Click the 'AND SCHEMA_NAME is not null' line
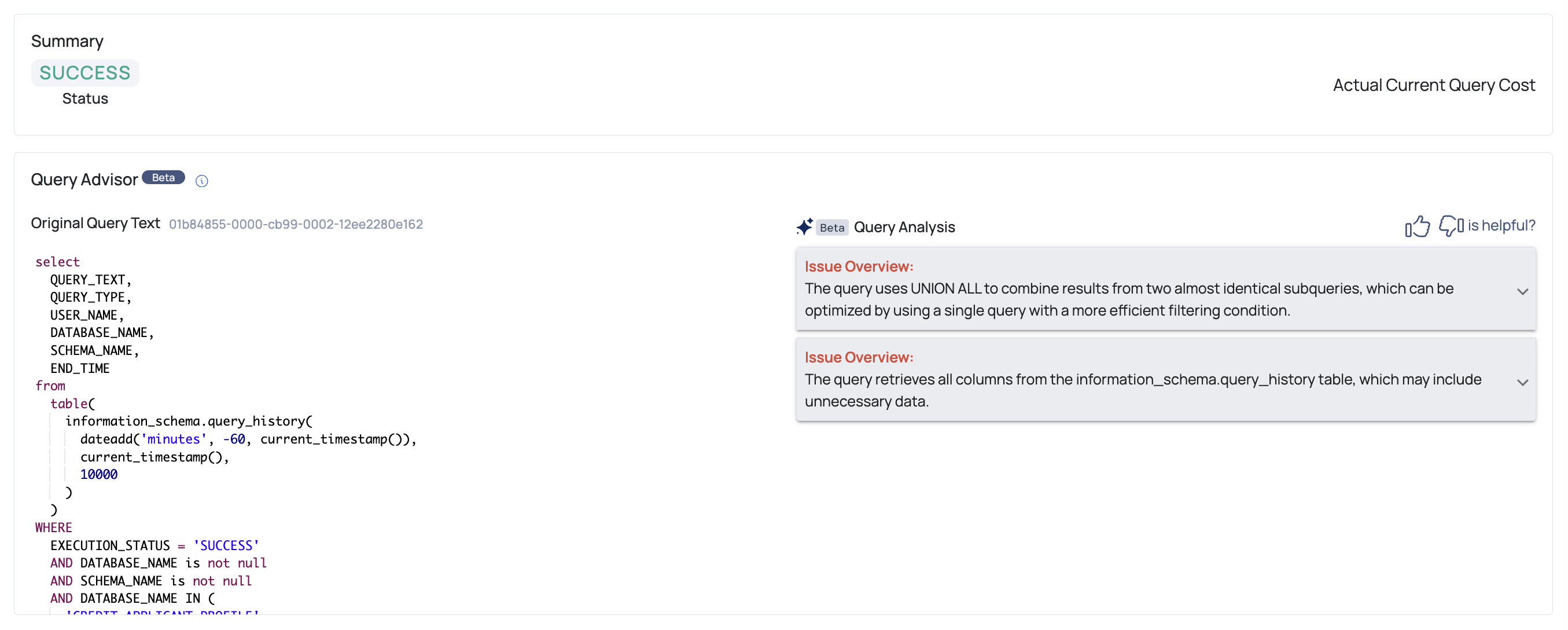The width and height of the screenshot is (1568, 630). [x=151, y=581]
